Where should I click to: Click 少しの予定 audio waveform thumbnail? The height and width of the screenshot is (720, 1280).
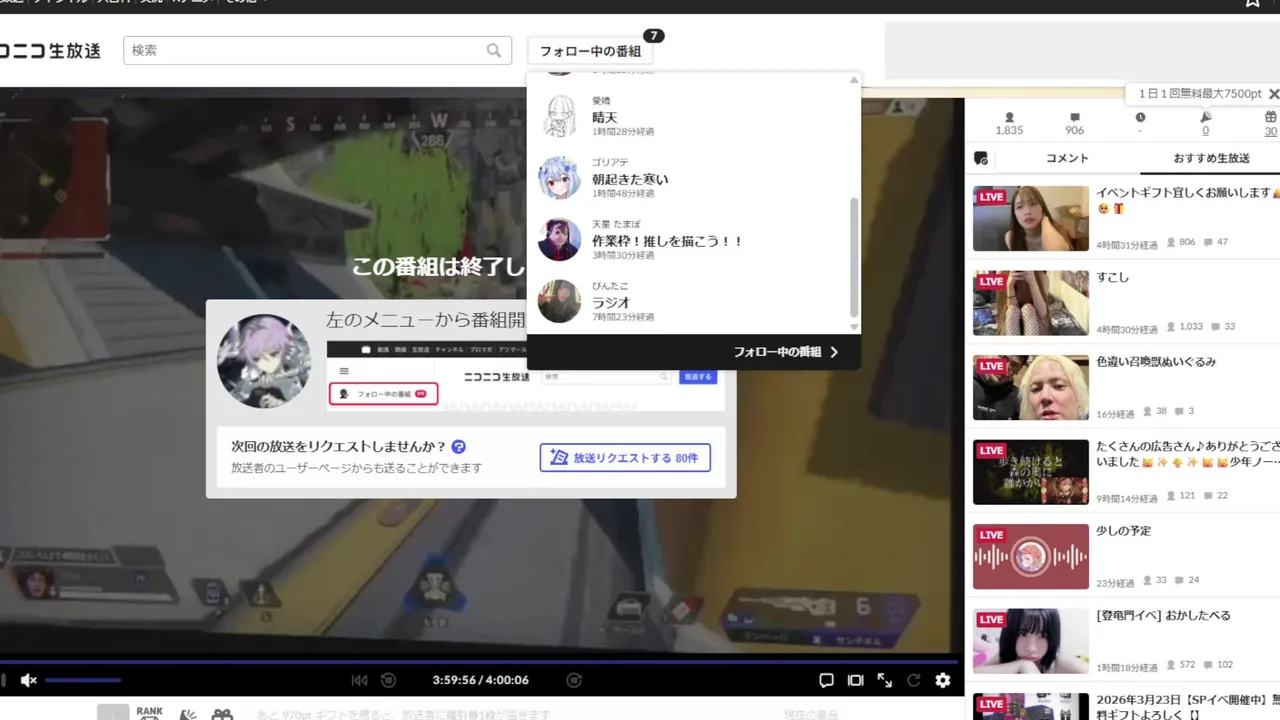(x=1031, y=557)
